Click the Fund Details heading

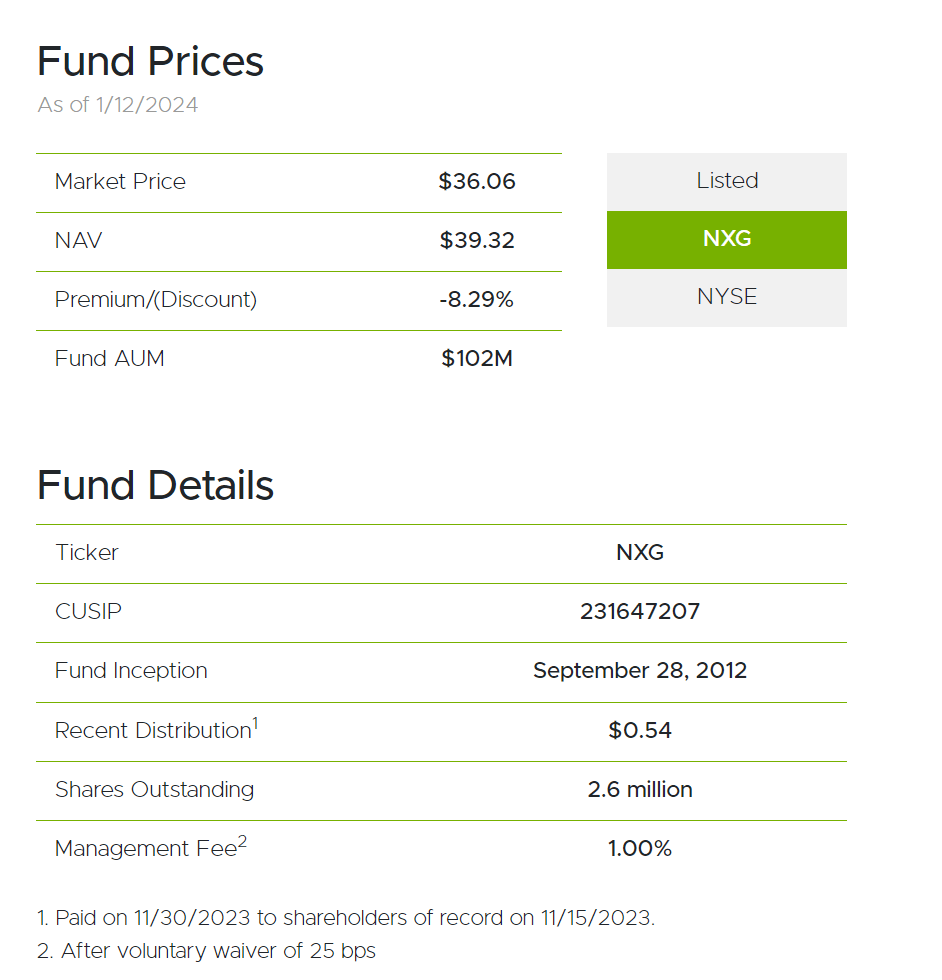tap(154, 486)
